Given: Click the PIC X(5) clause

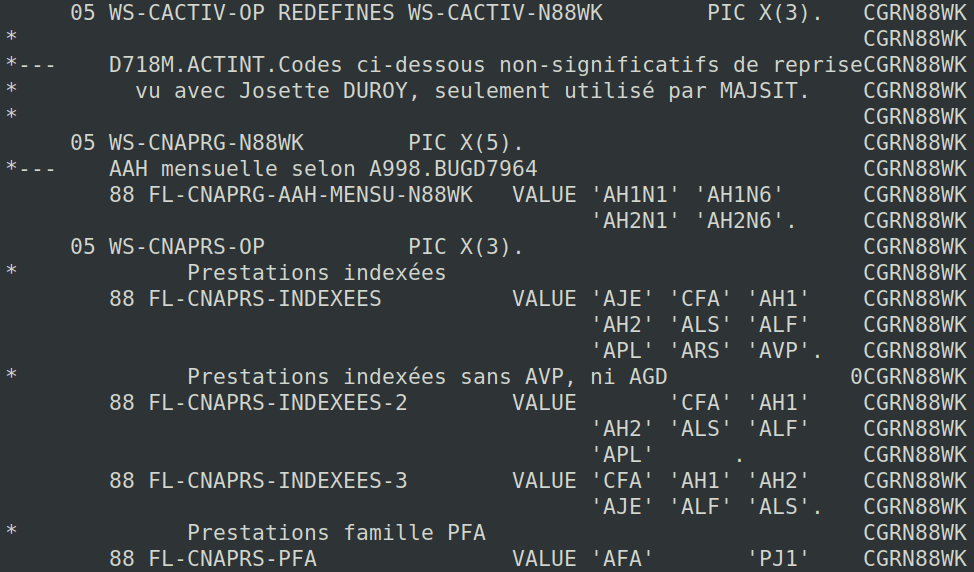Looking at the screenshot, I should coord(466,143).
